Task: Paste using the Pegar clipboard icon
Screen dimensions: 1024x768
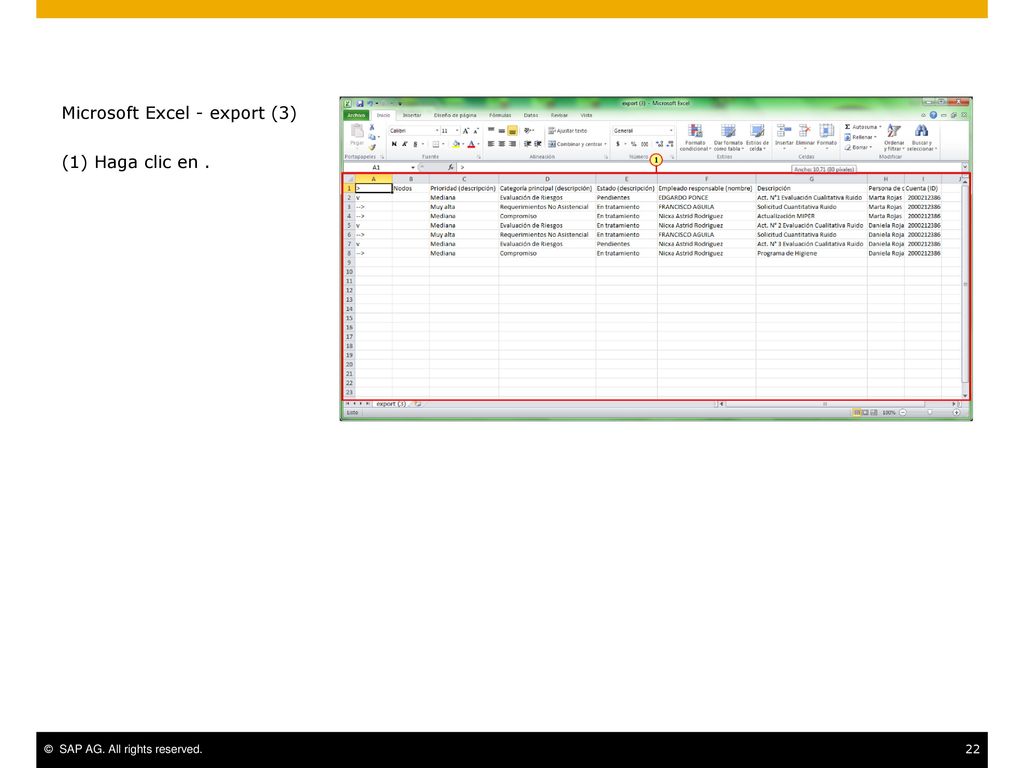Action: pyautogui.click(x=357, y=133)
